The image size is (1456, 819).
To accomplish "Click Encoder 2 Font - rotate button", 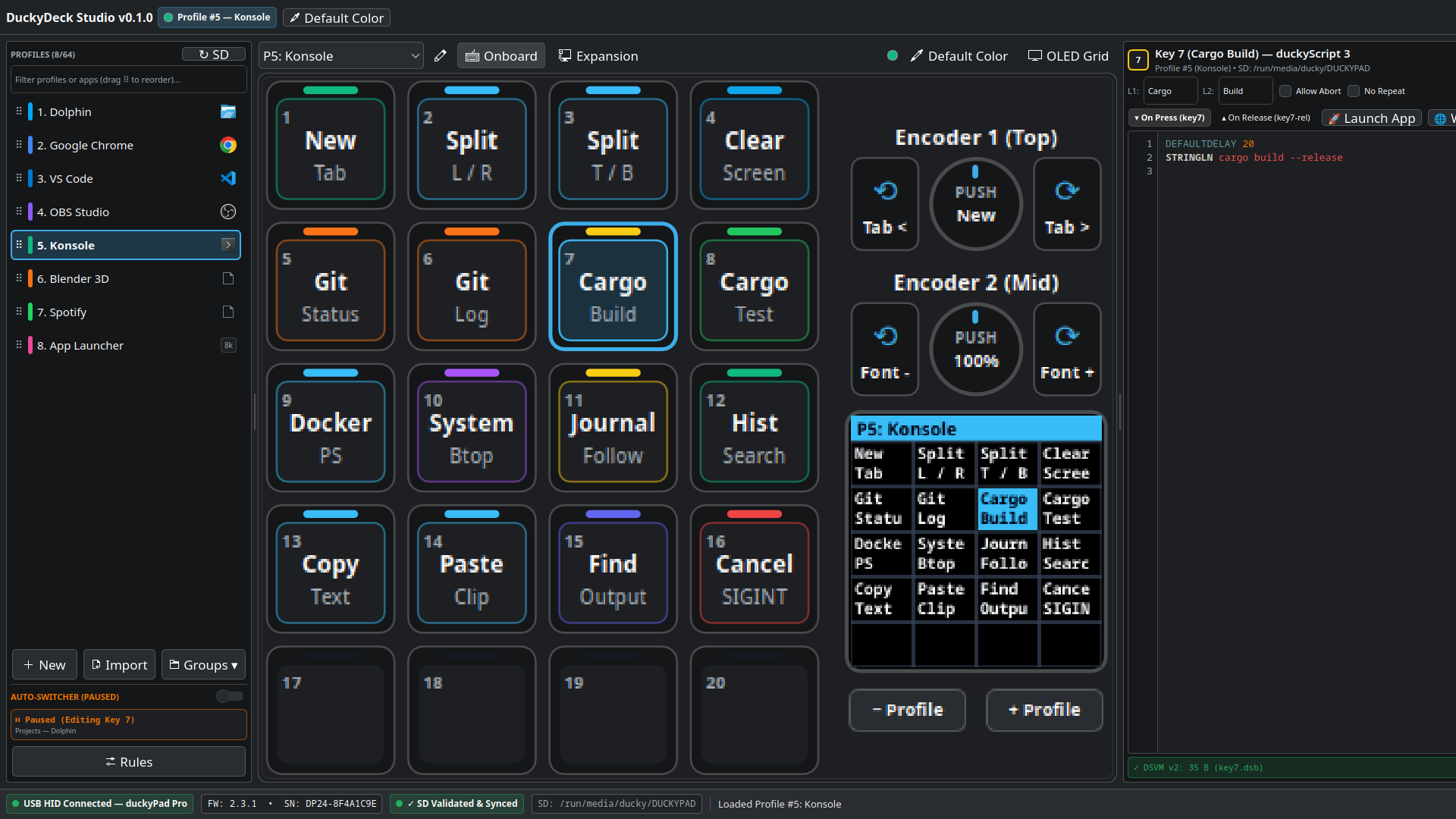I will click(x=884, y=350).
